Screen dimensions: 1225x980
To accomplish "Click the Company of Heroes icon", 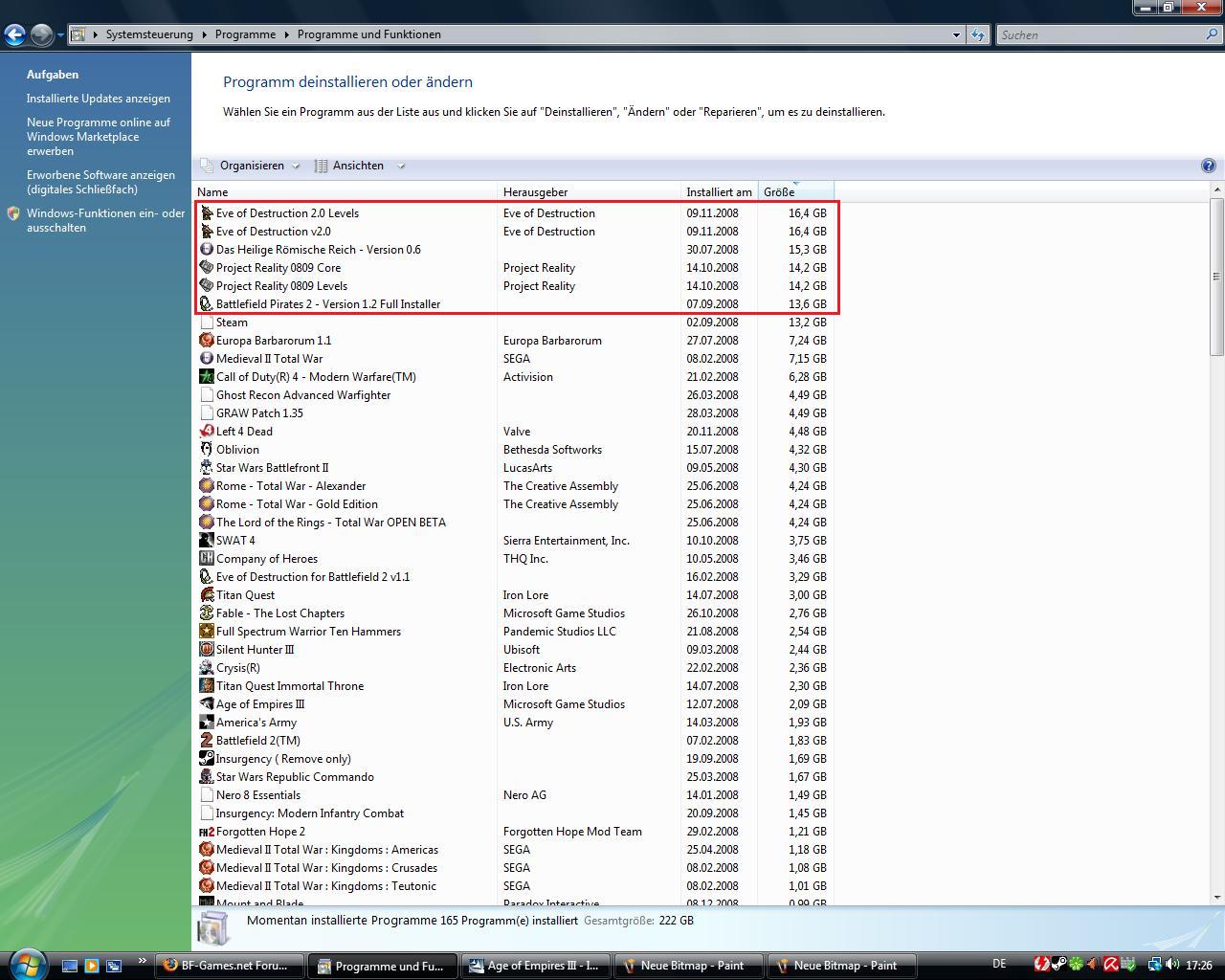I will coord(206,559).
